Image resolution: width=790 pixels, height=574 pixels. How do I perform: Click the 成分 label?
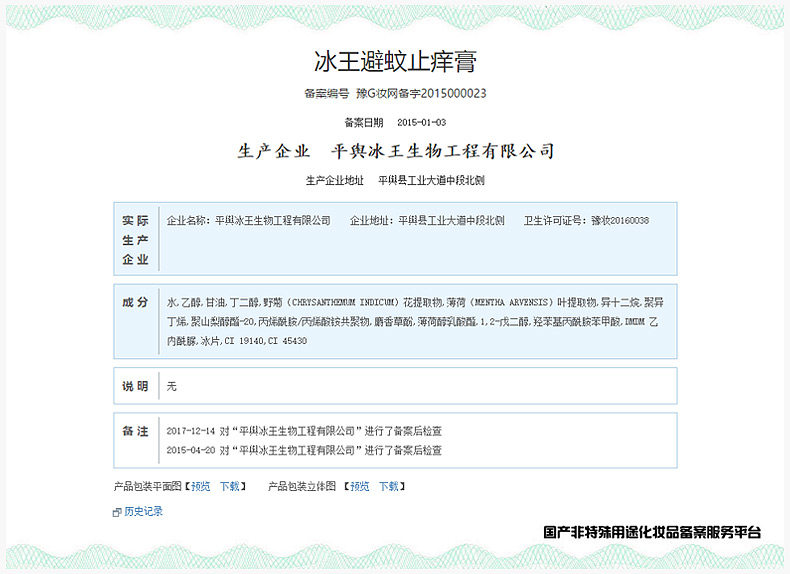point(136,302)
